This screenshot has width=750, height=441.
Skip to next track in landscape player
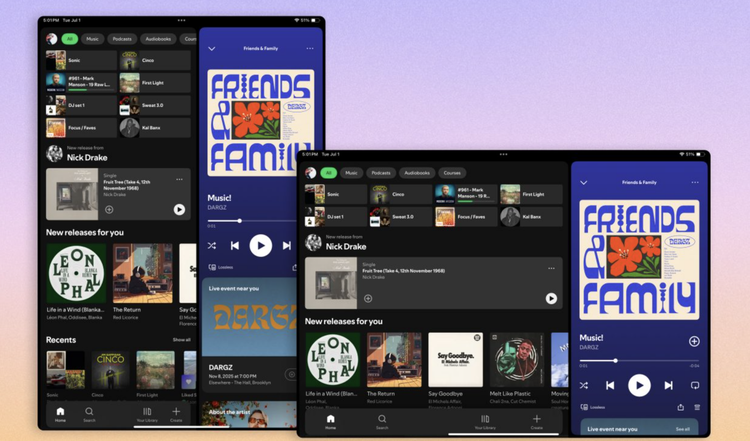click(669, 385)
